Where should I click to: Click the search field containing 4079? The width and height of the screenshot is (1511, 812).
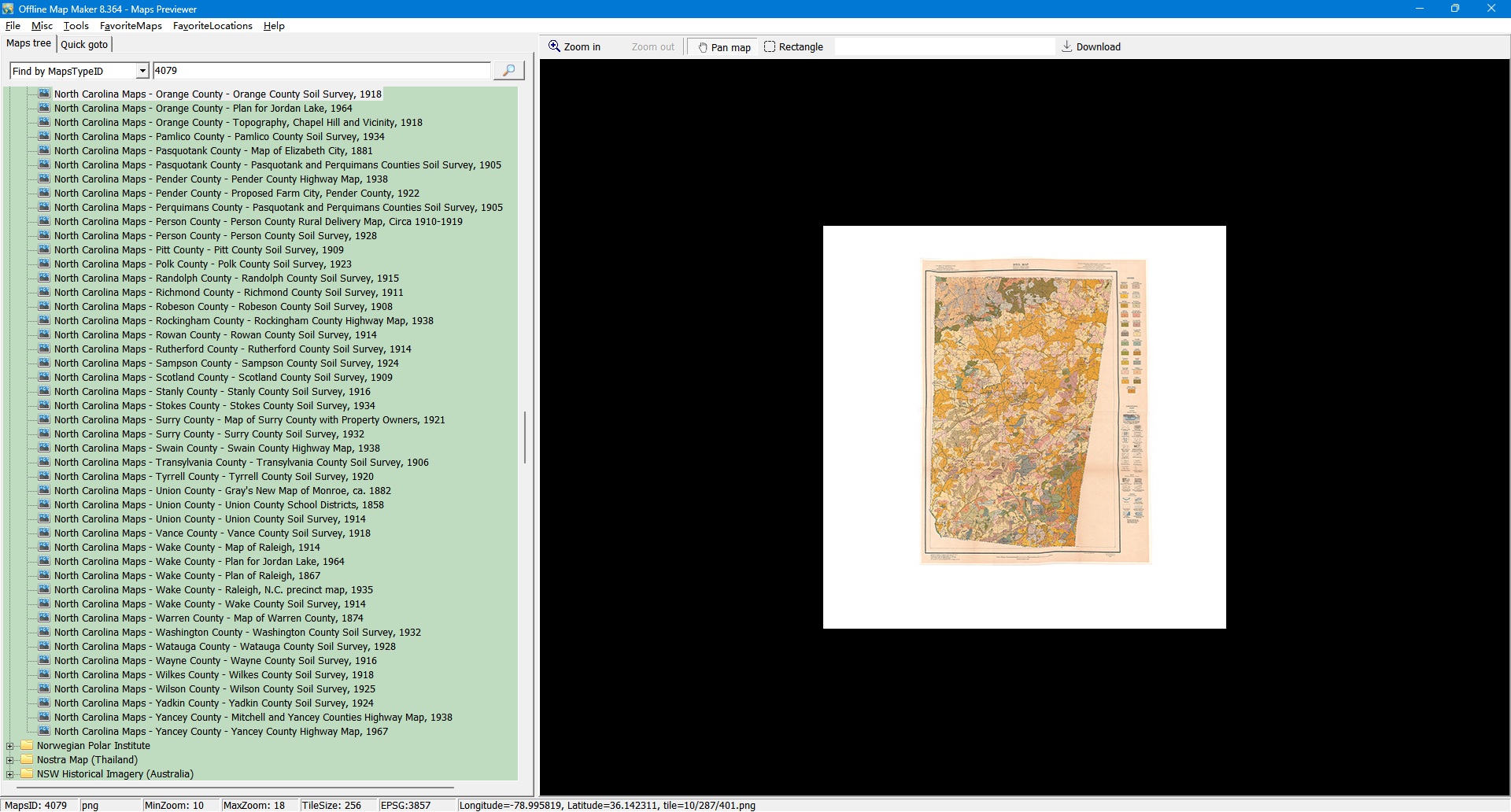(321, 71)
